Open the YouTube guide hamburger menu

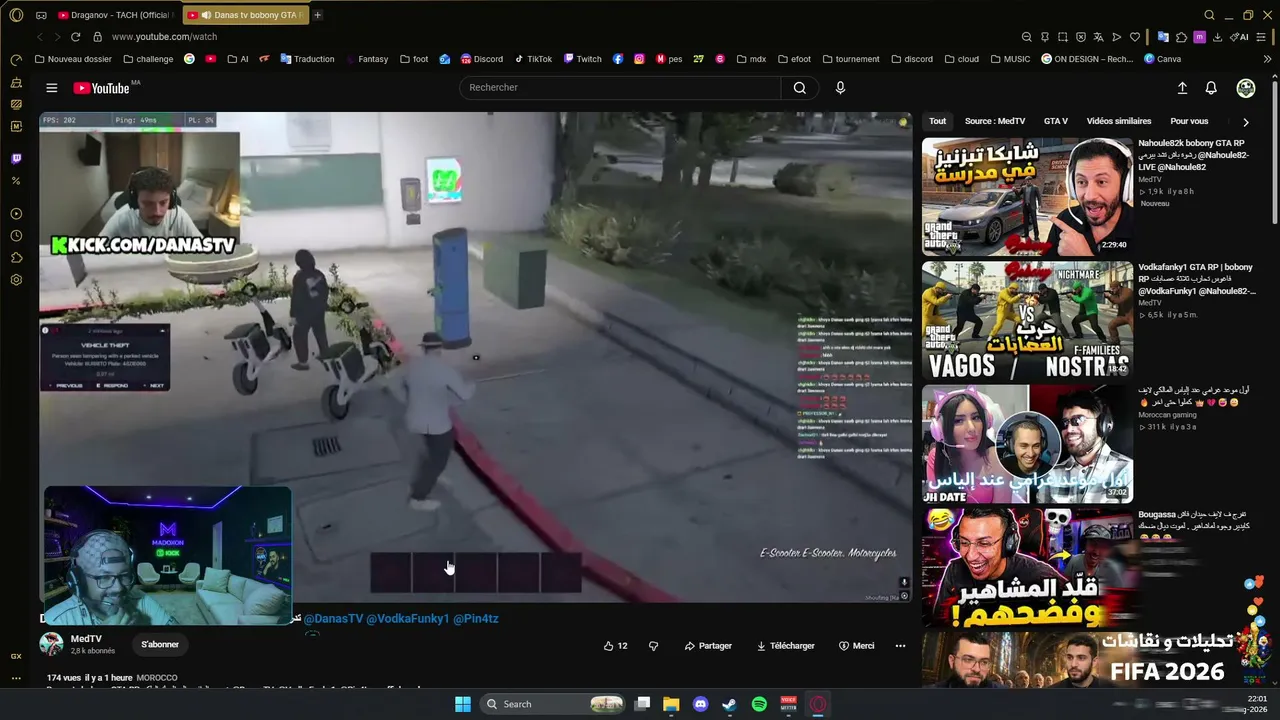(x=52, y=88)
